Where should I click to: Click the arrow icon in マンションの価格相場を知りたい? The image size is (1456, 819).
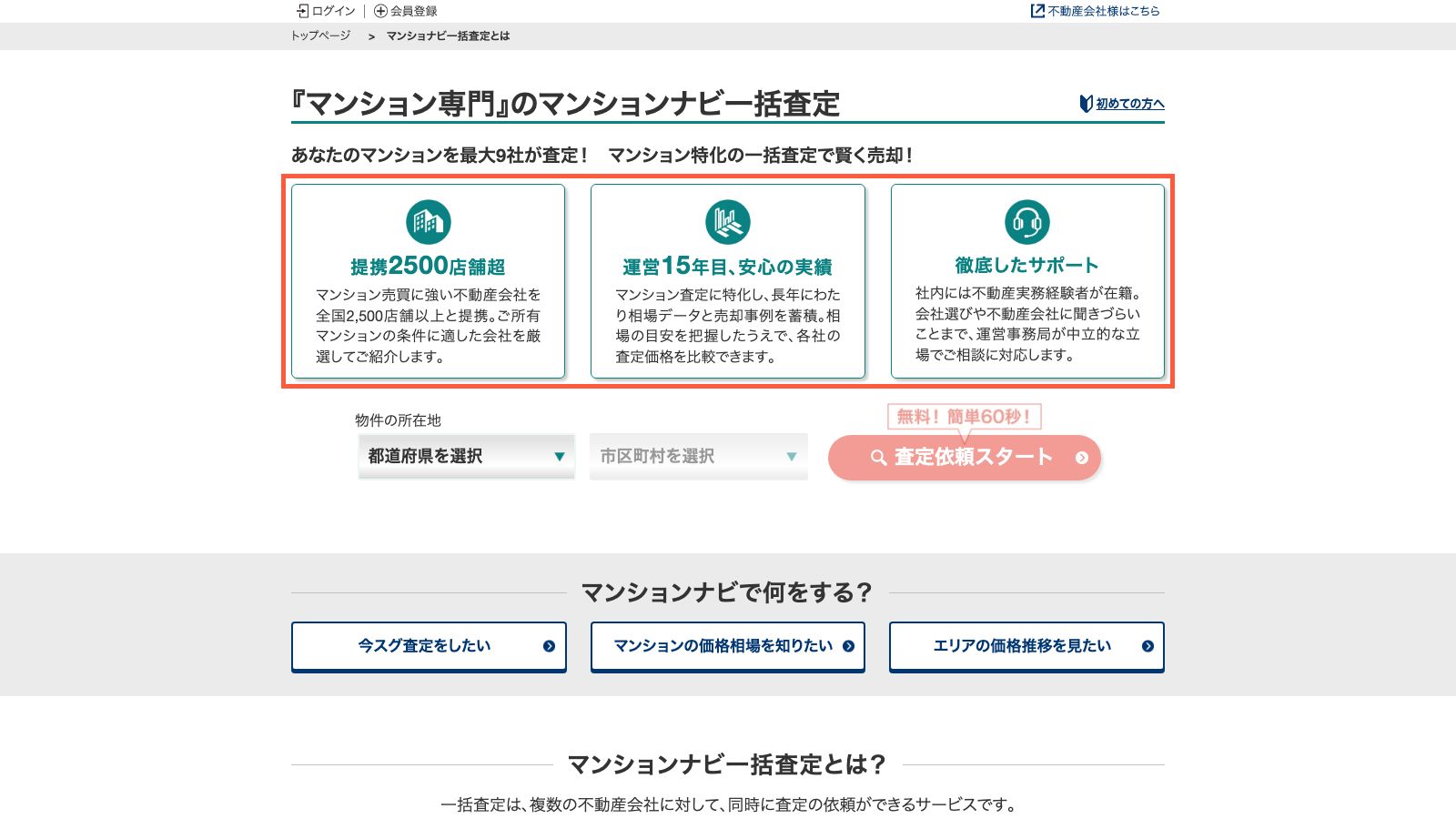pyautogui.click(x=848, y=646)
